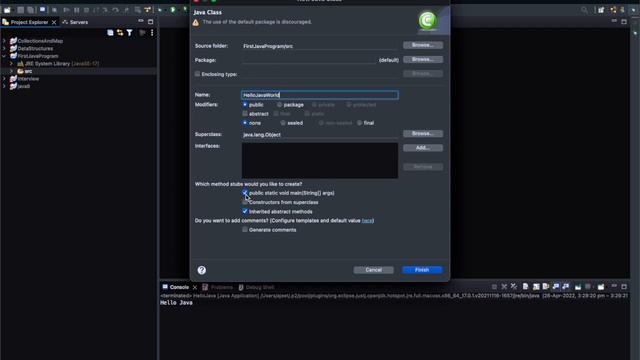This screenshot has width=640, height=360.
Task: Click Browse next to Package
Action: [x=423, y=60]
